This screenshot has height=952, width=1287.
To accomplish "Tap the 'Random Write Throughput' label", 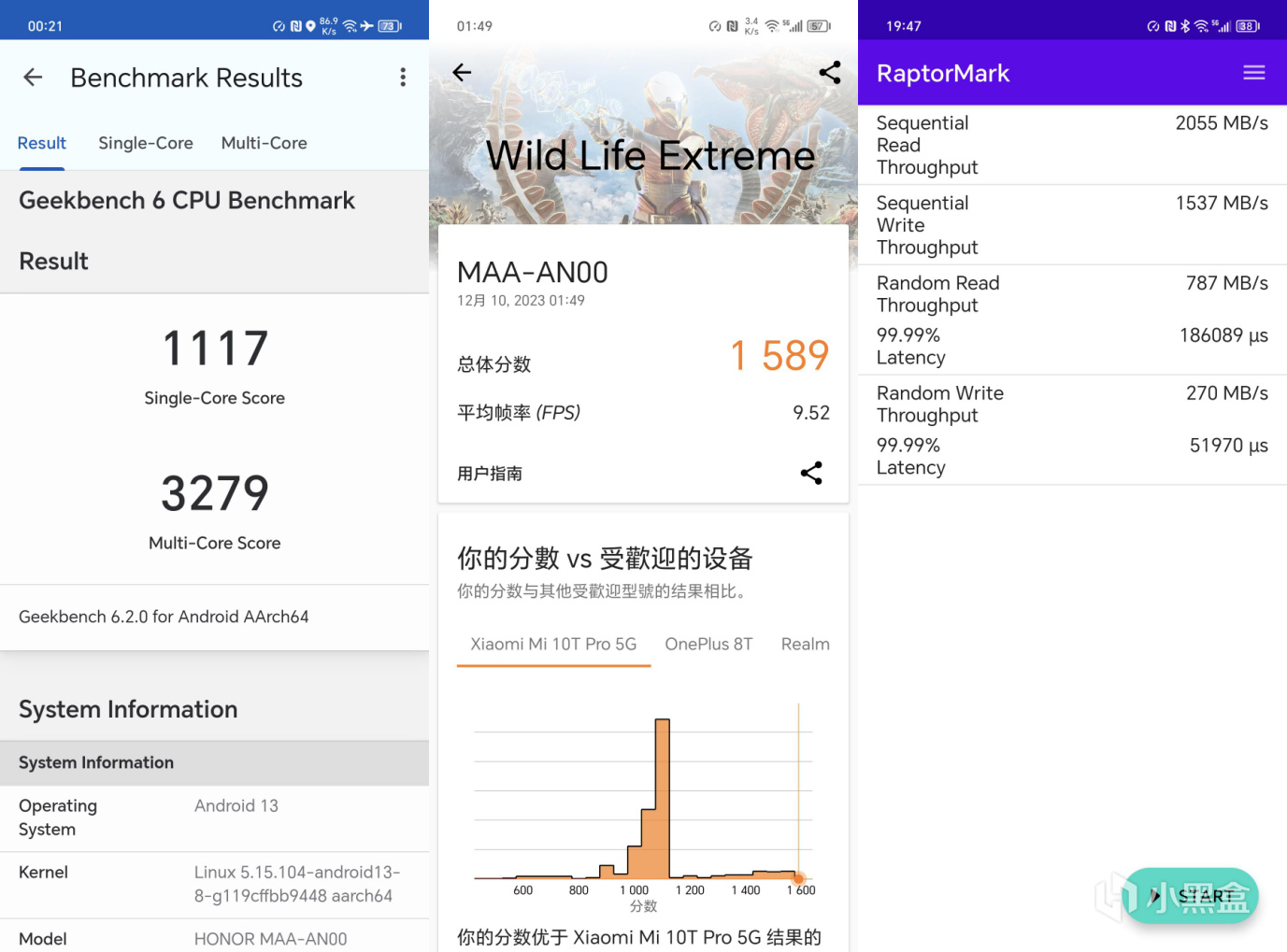I will point(940,405).
